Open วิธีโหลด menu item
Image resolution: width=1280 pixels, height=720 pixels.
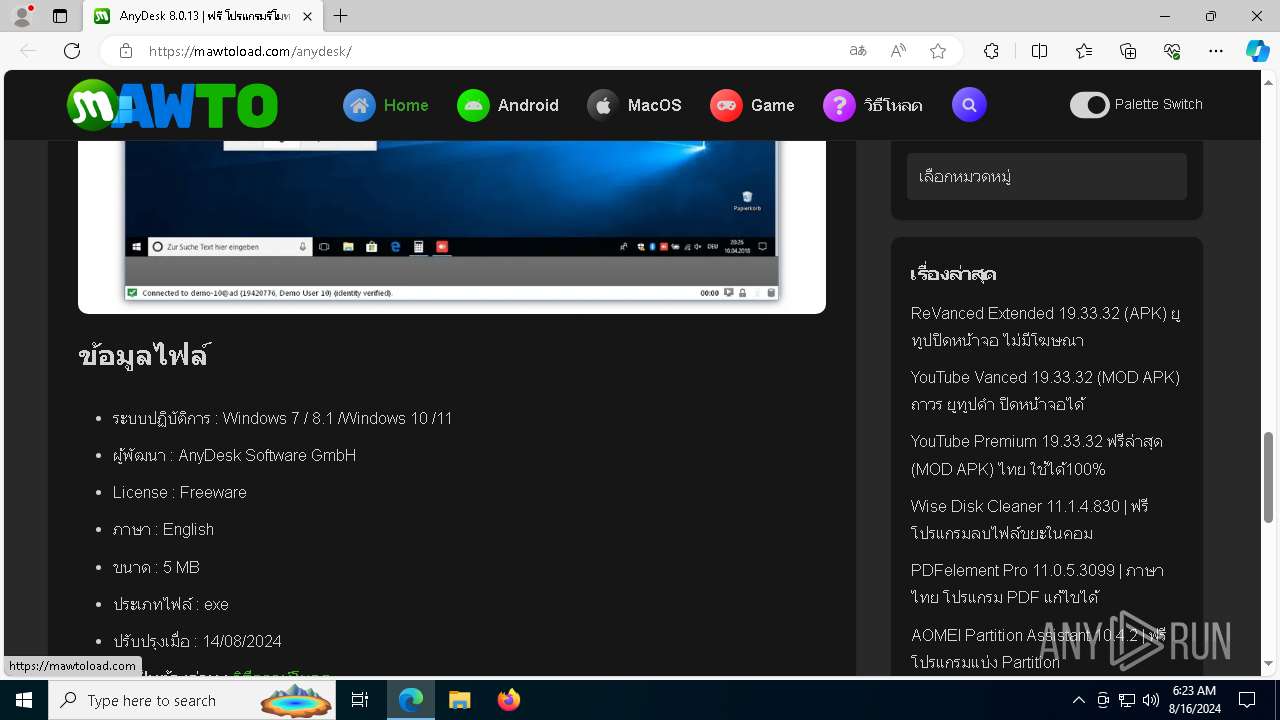[893, 105]
